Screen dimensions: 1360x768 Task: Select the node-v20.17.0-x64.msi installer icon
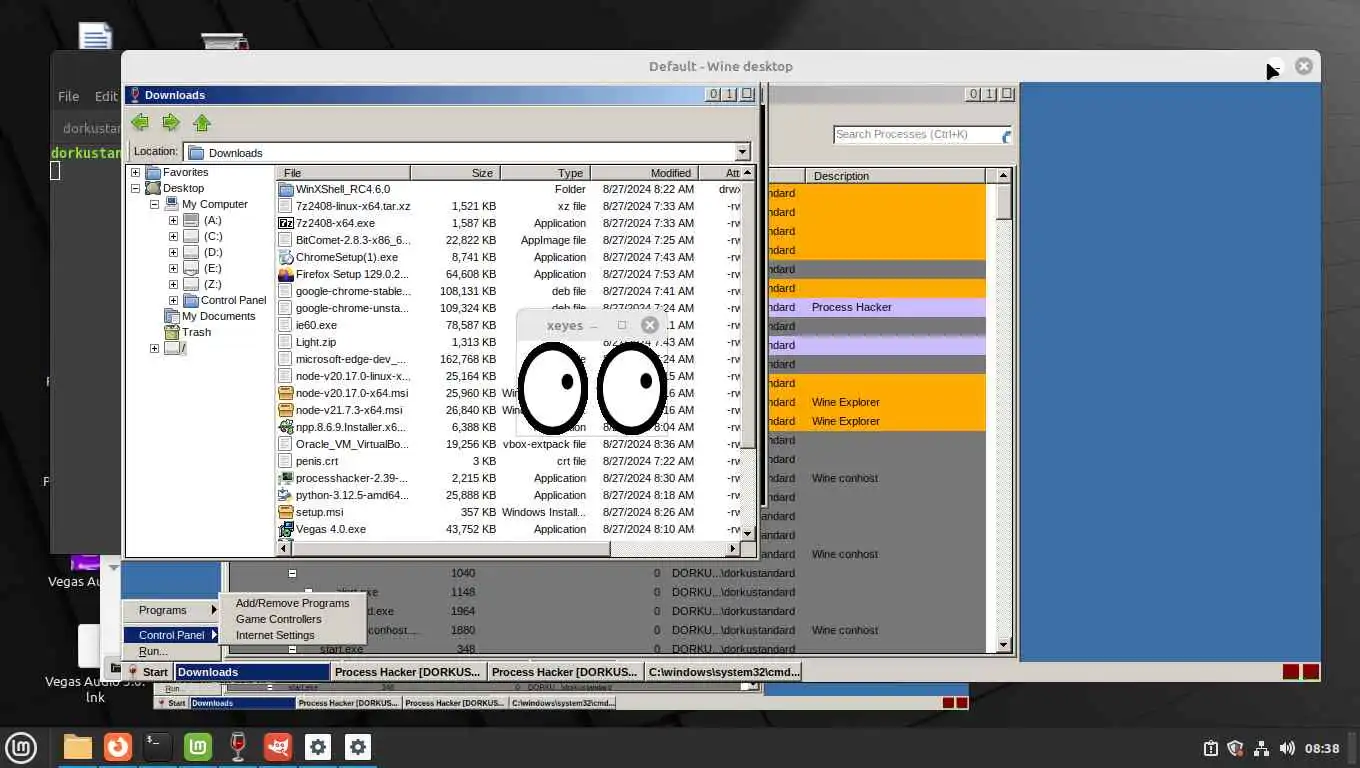(286, 393)
